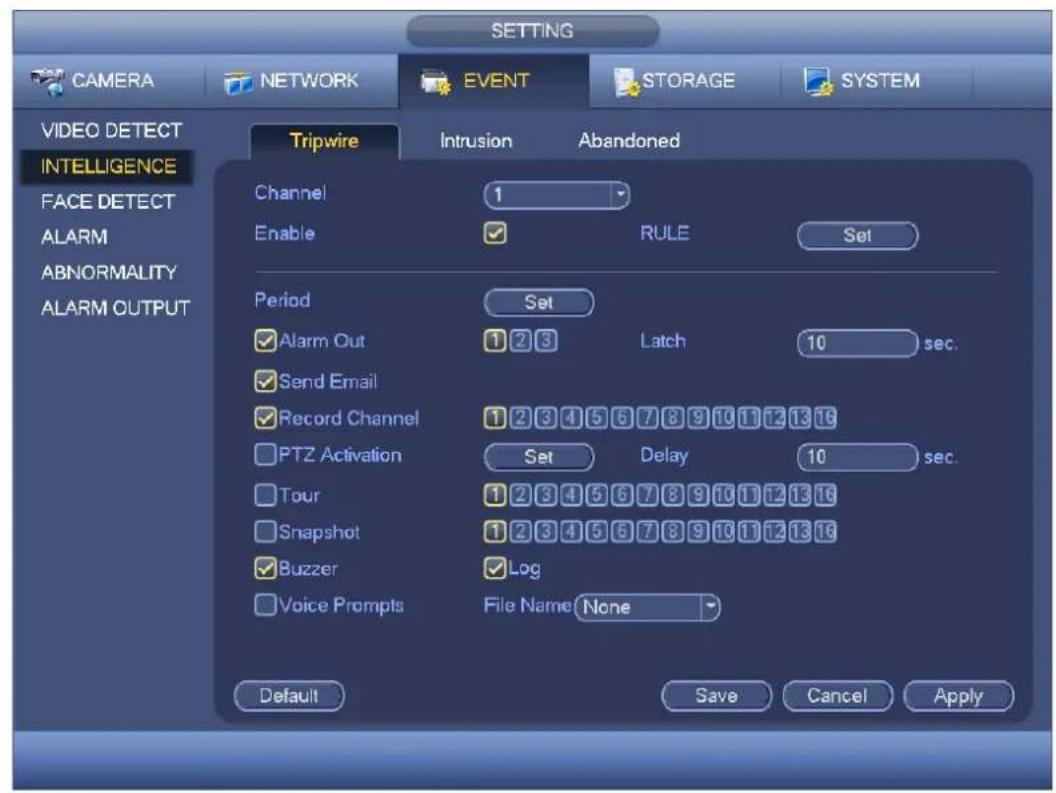The height and width of the screenshot is (793, 1056).
Task: Enable the Voice Prompts checkbox
Action: 265,604
